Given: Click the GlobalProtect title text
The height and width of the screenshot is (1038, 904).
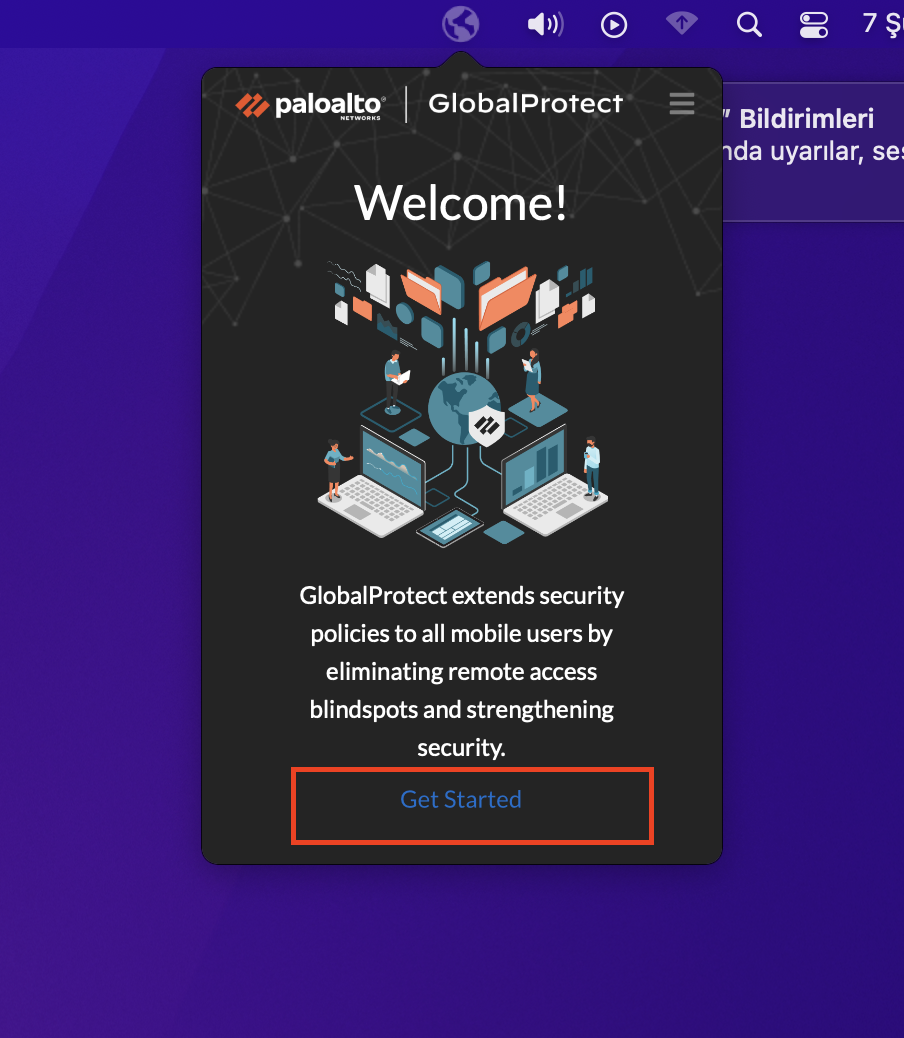Looking at the screenshot, I should click(525, 104).
